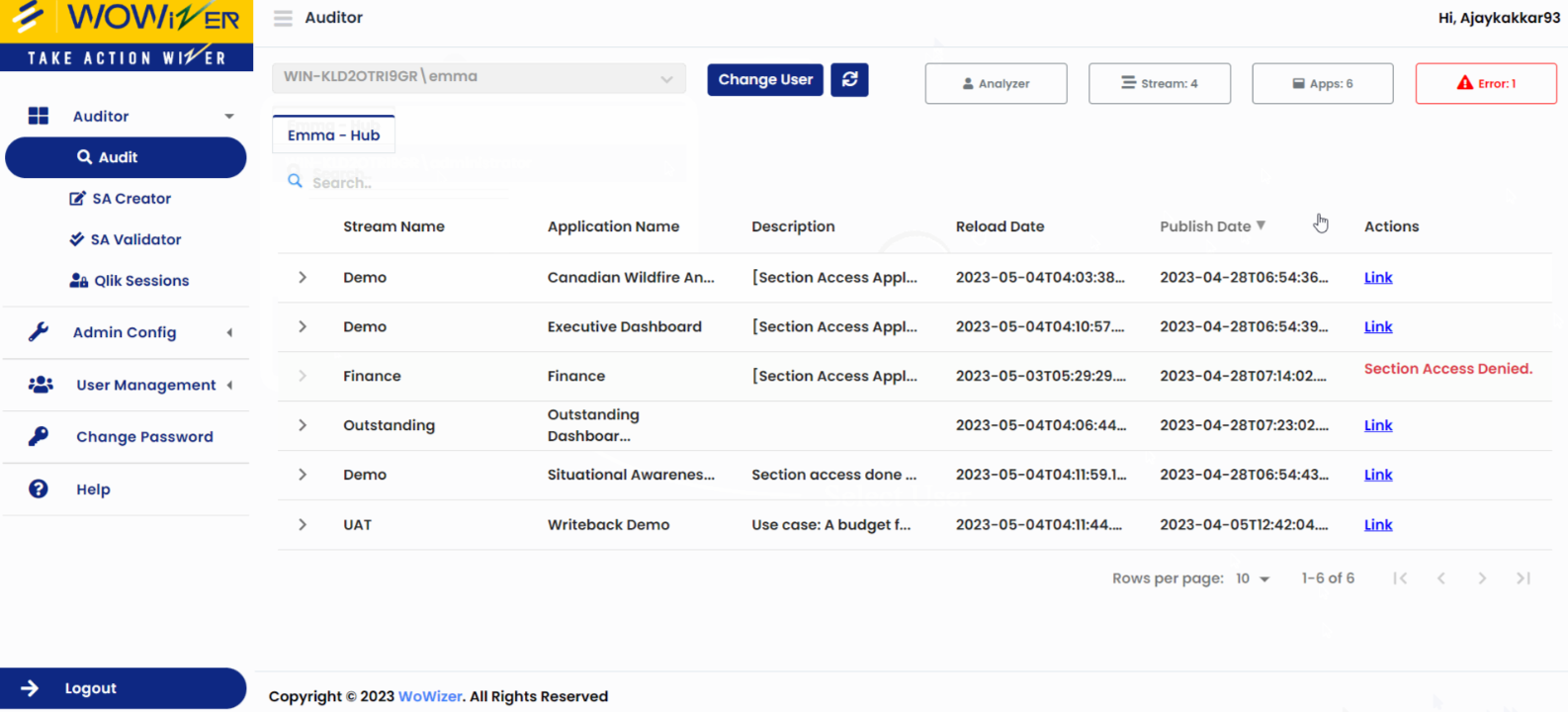Click the Outstanding stream name cell

click(389, 425)
